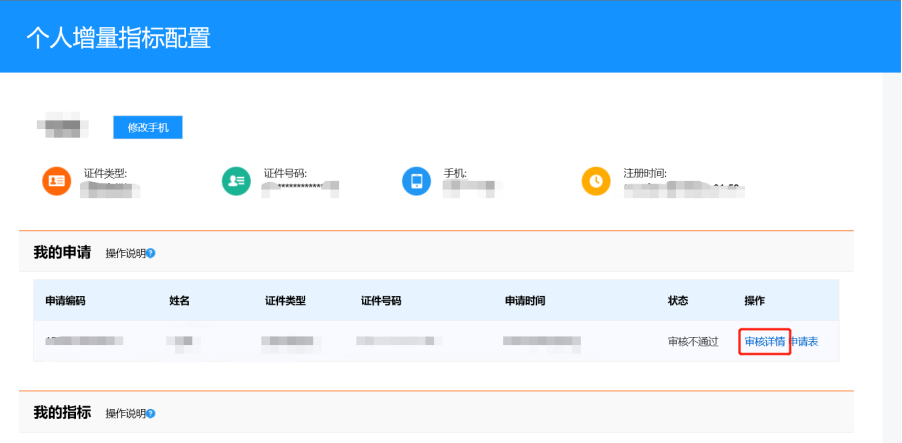The width and height of the screenshot is (902, 443).
Task: Click the question mark icon beside 我的申请
Action: (151, 254)
